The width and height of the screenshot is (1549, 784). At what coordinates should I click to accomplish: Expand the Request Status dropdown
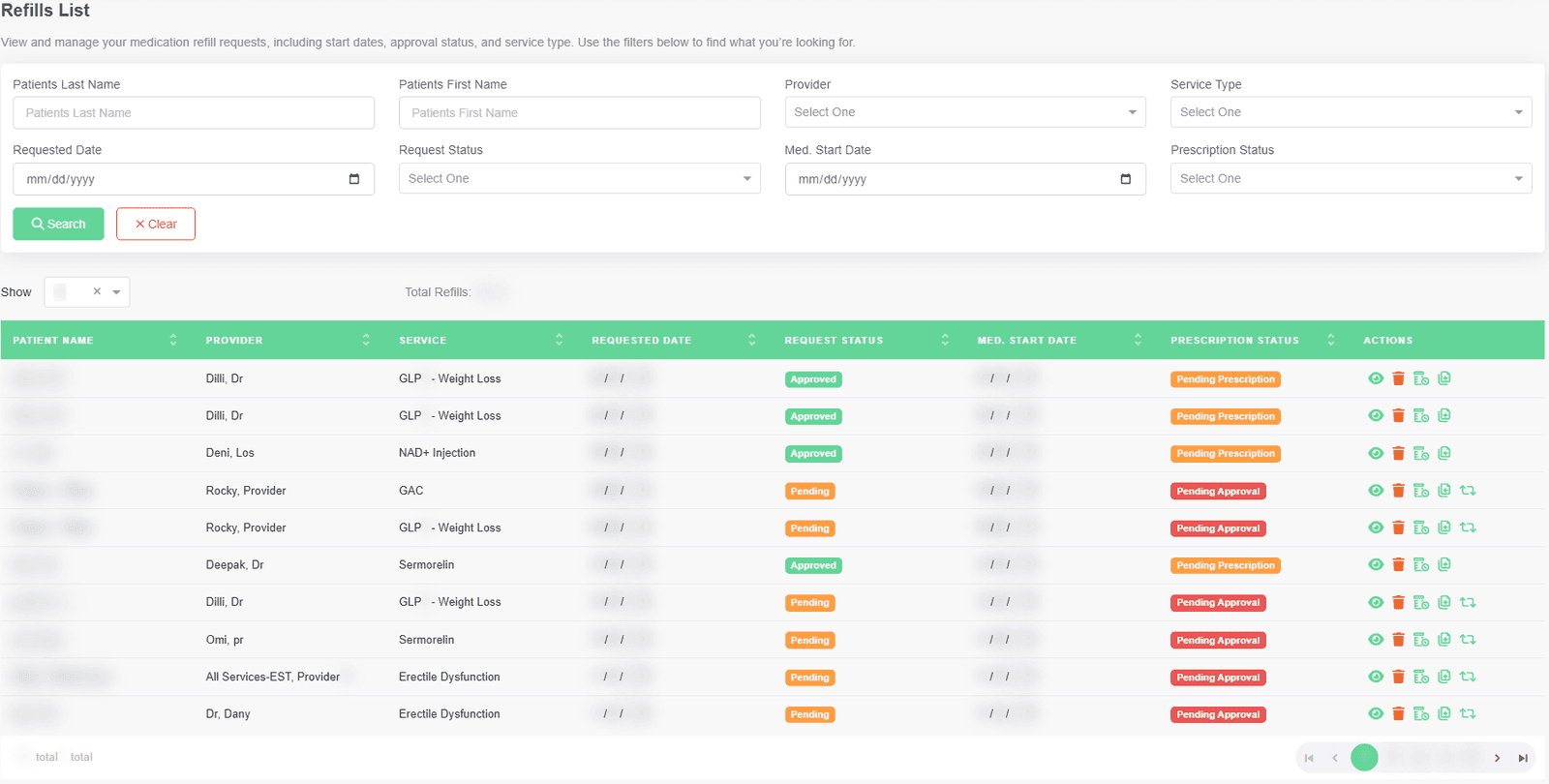pyautogui.click(x=579, y=178)
